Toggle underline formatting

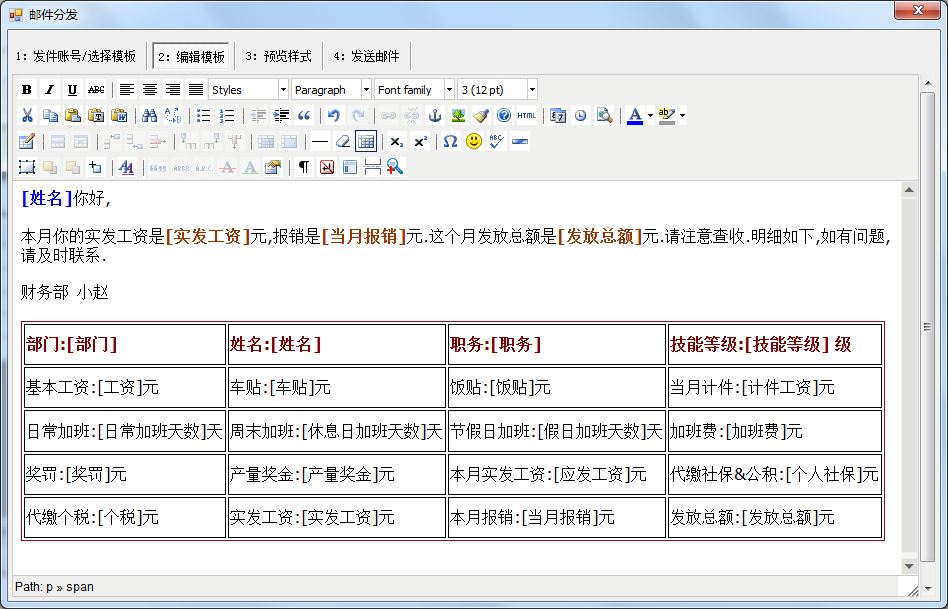pyautogui.click(x=70, y=88)
